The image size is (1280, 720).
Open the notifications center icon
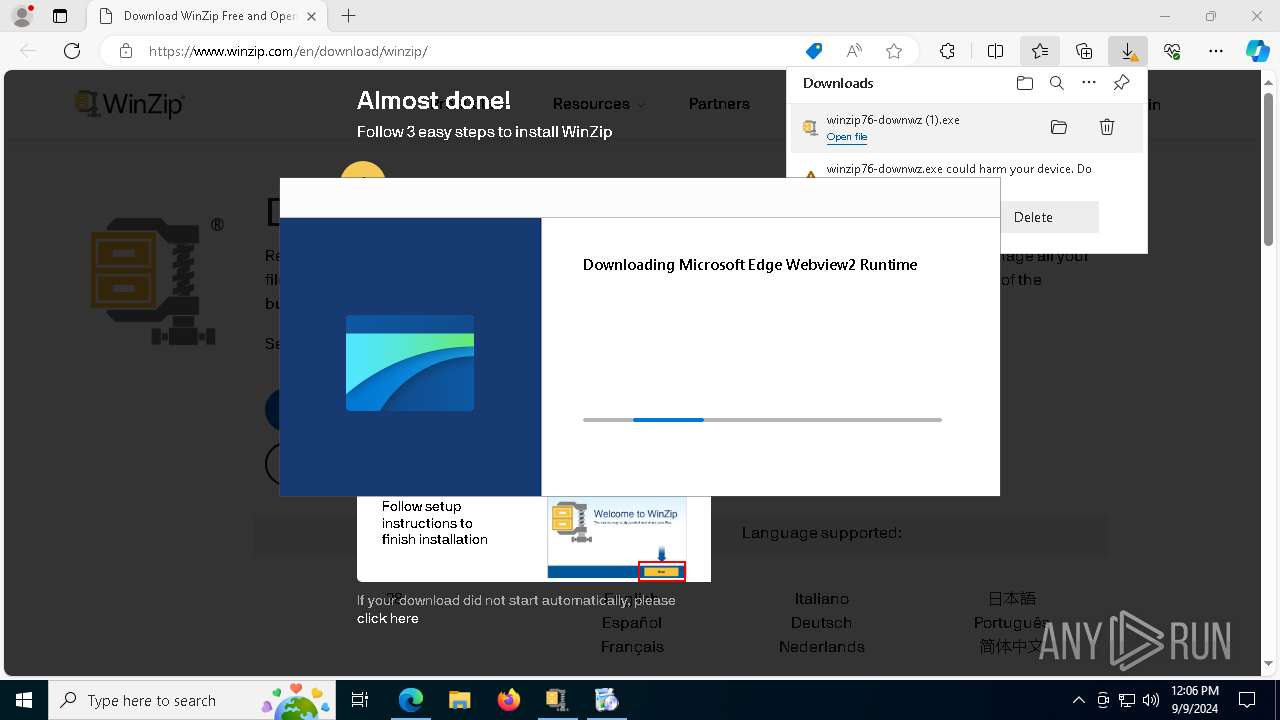[1247, 700]
